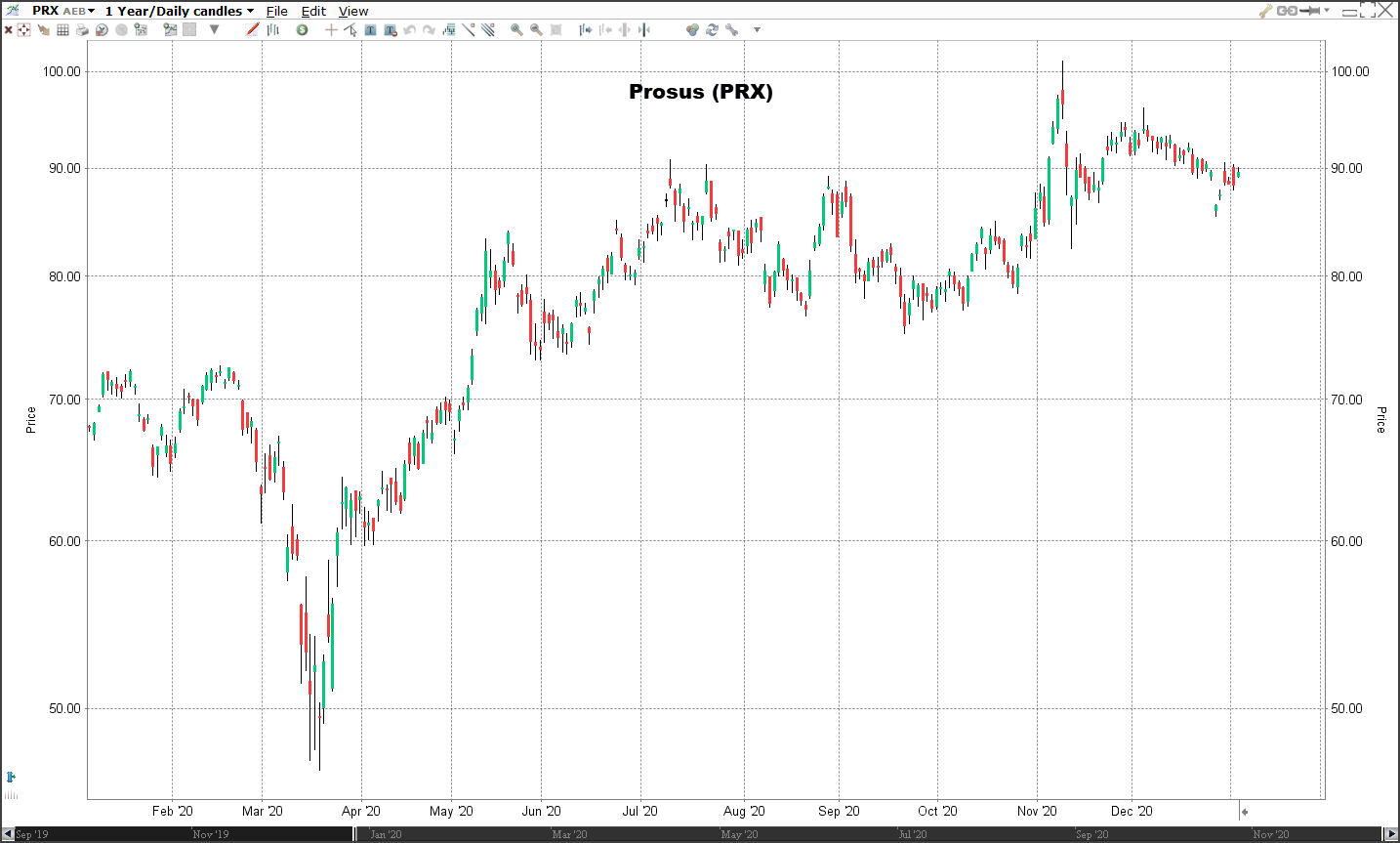Click the printer icon to print chart
The height and width of the screenshot is (843, 1400).
click(x=82, y=30)
